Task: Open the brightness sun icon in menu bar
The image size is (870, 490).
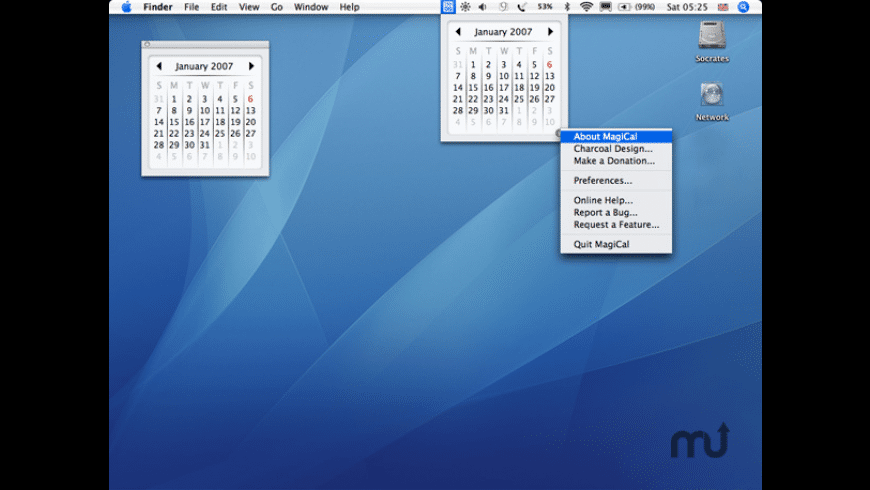Action: coord(465,7)
